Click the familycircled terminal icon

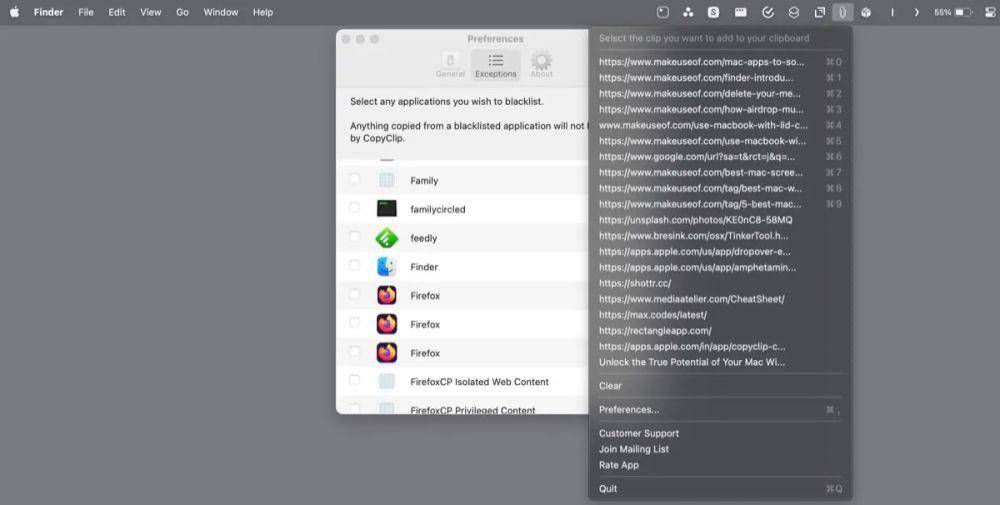click(x=386, y=209)
